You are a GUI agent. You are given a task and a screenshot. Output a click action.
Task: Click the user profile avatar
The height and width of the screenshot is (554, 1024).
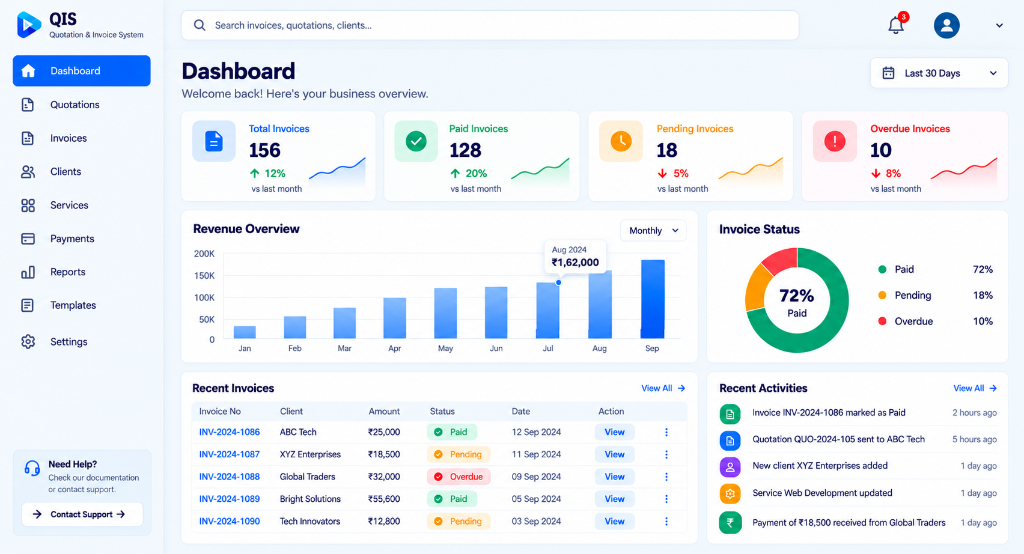coord(946,25)
